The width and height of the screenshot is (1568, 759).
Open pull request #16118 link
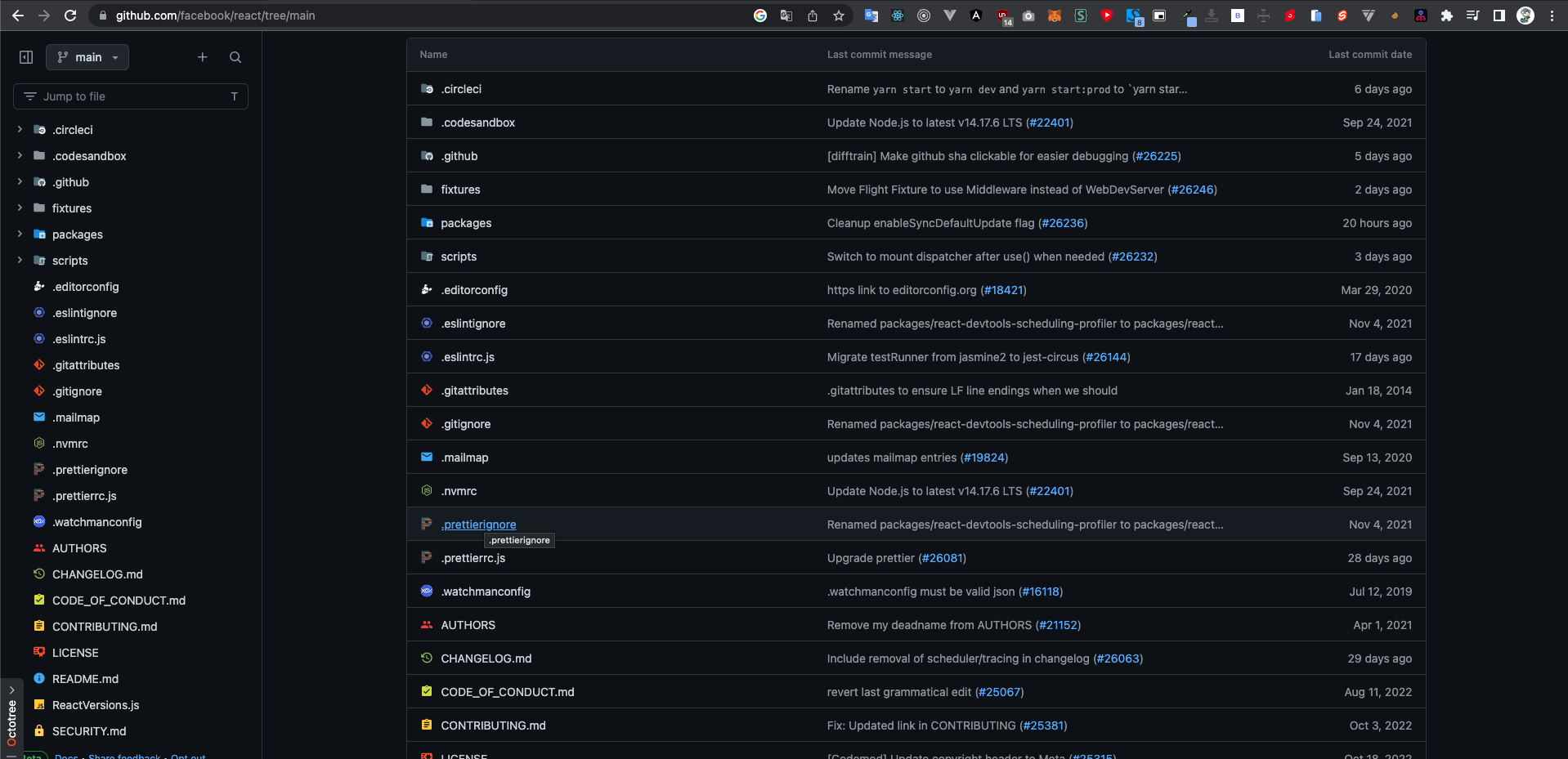point(1041,592)
